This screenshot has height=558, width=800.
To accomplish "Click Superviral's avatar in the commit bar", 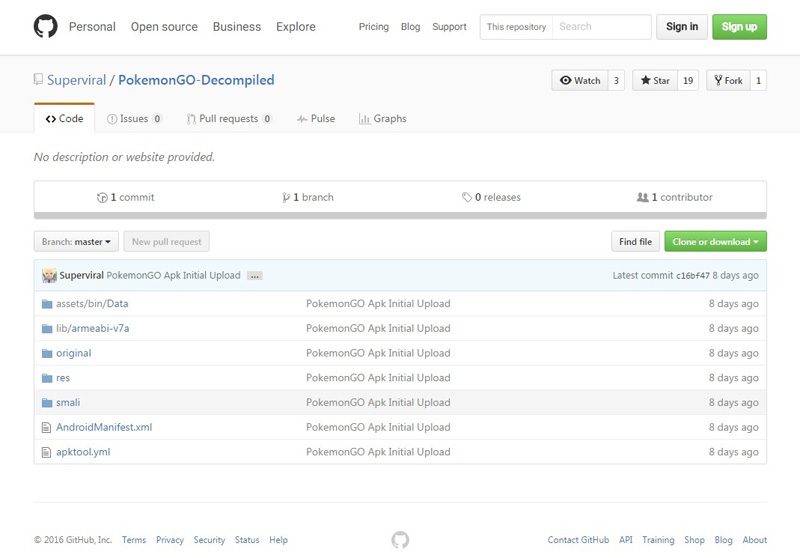I will point(49,275).
